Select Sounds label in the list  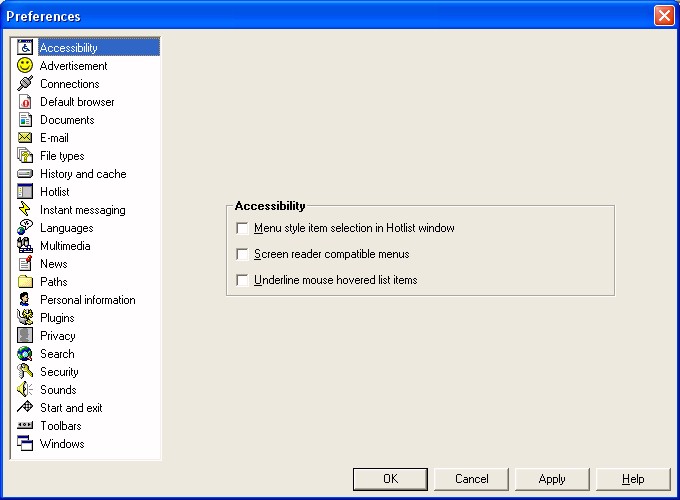point(58,390)
